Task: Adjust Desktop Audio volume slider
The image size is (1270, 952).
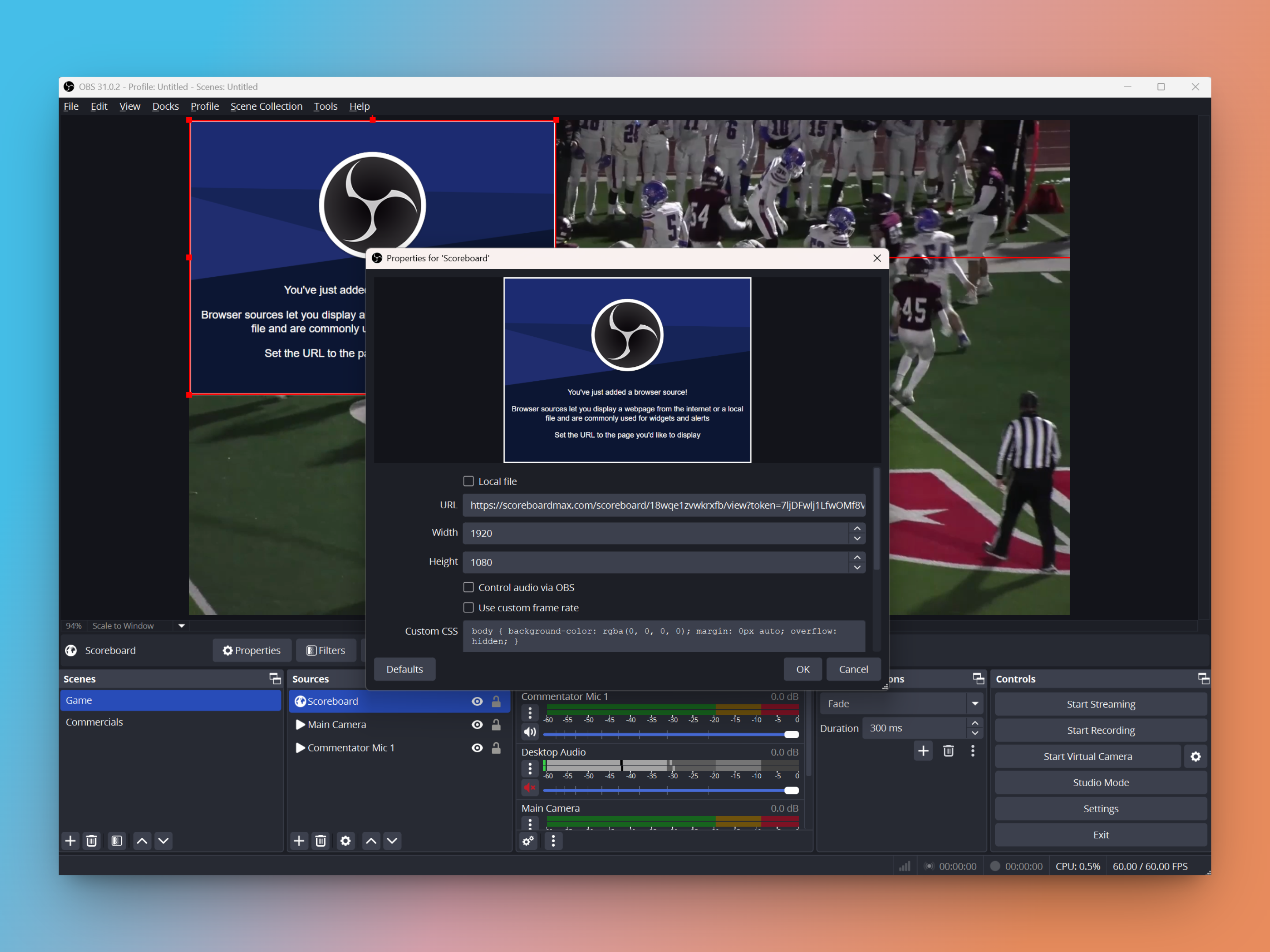Action: 671,790
